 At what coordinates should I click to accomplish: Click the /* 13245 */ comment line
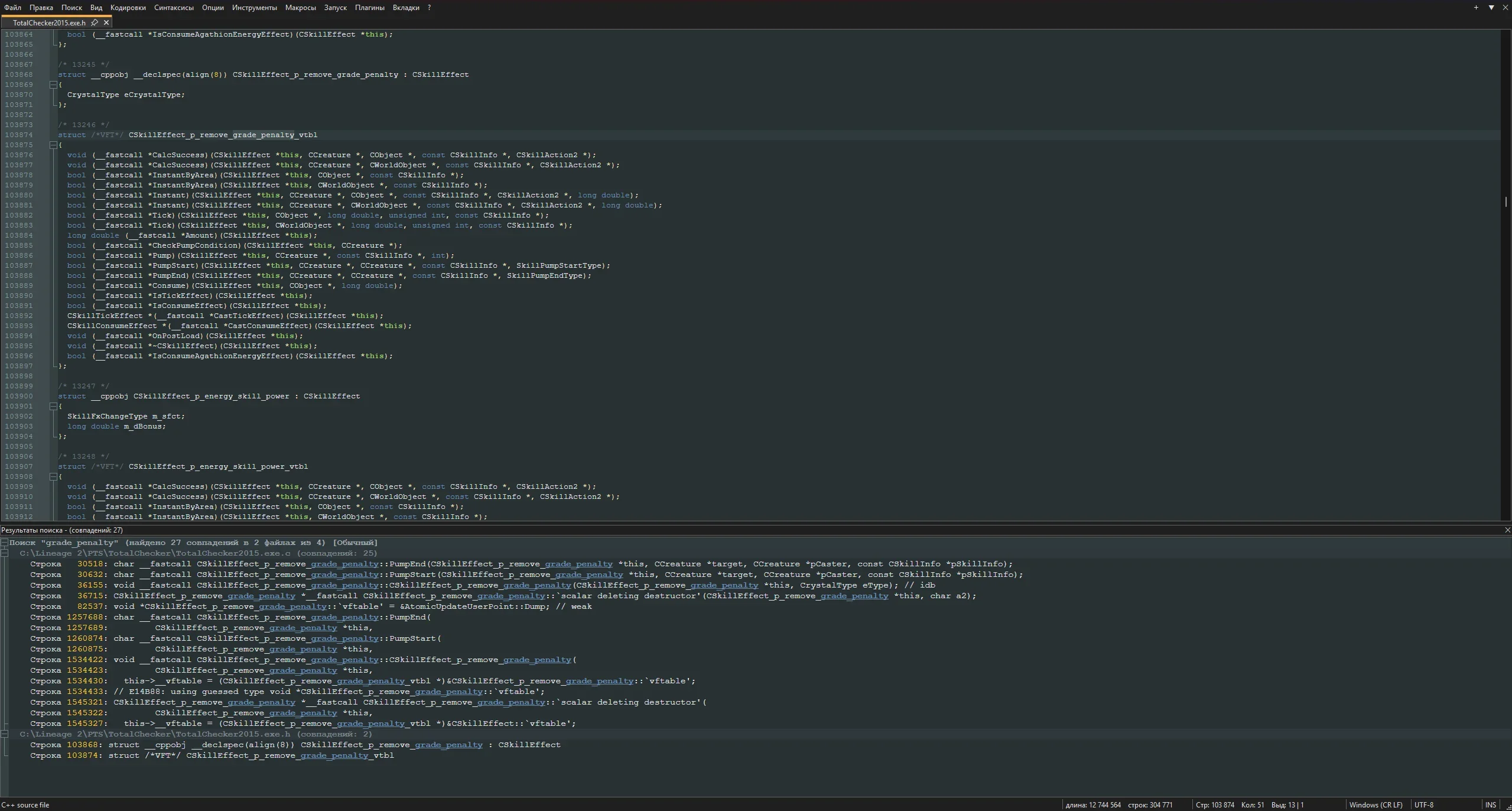(x=83, y=64)
